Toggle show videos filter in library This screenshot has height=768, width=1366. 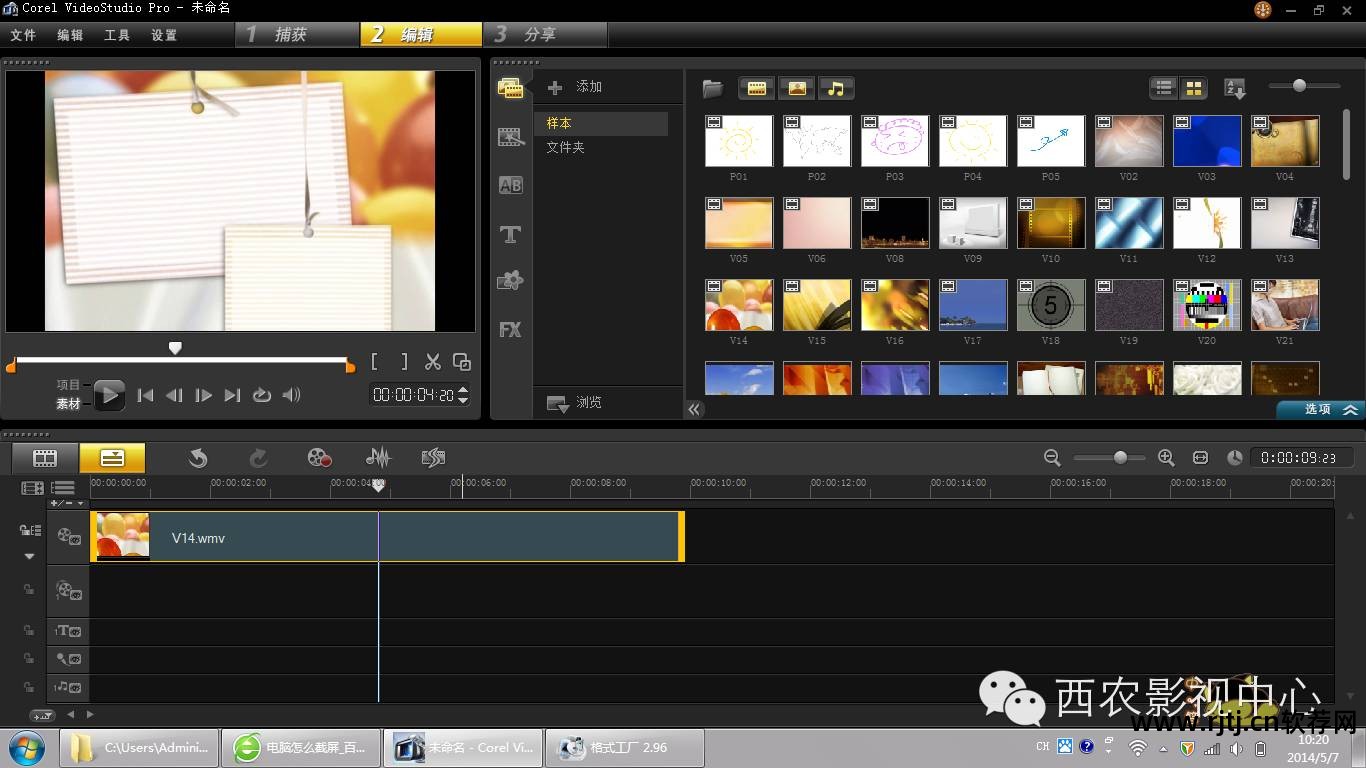pos(757,88)
